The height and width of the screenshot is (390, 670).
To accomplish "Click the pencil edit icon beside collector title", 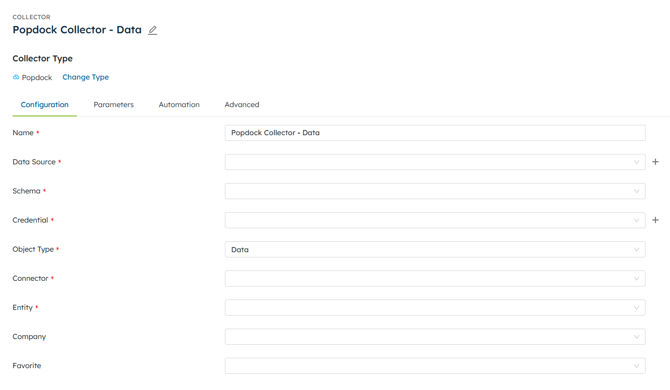I will pyautogui.click(x=153, y=30).
